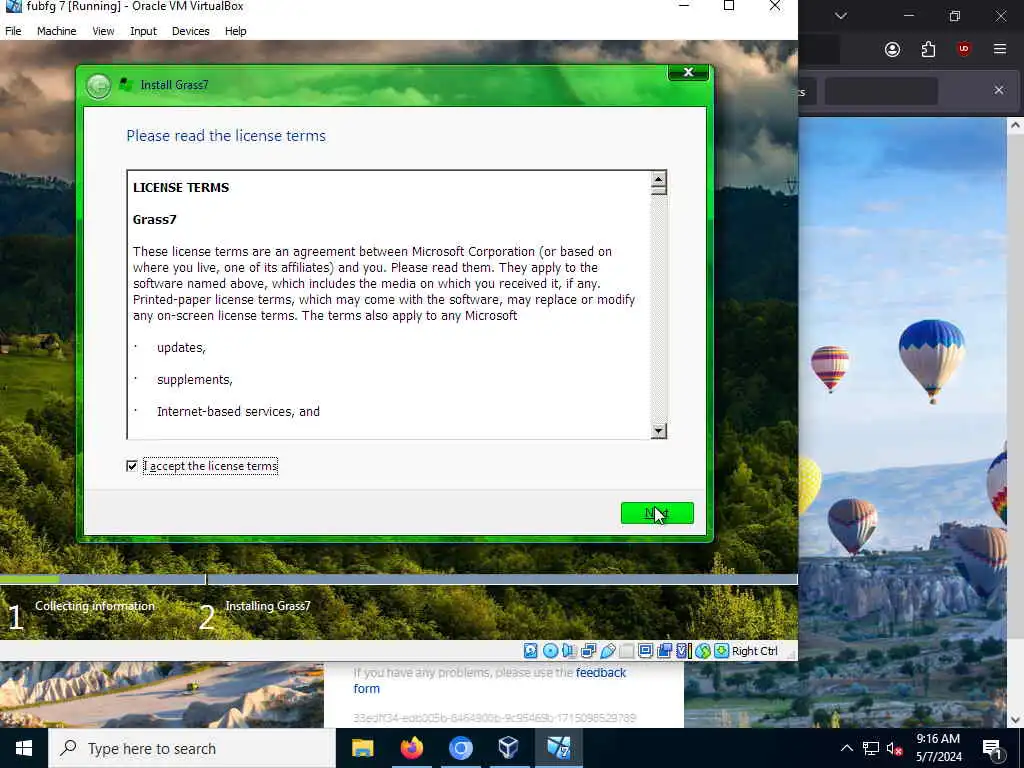Click the Please read the license terms heading
Image resolution: width=1024 pixels, height=768 pixels.
[226, 136]
